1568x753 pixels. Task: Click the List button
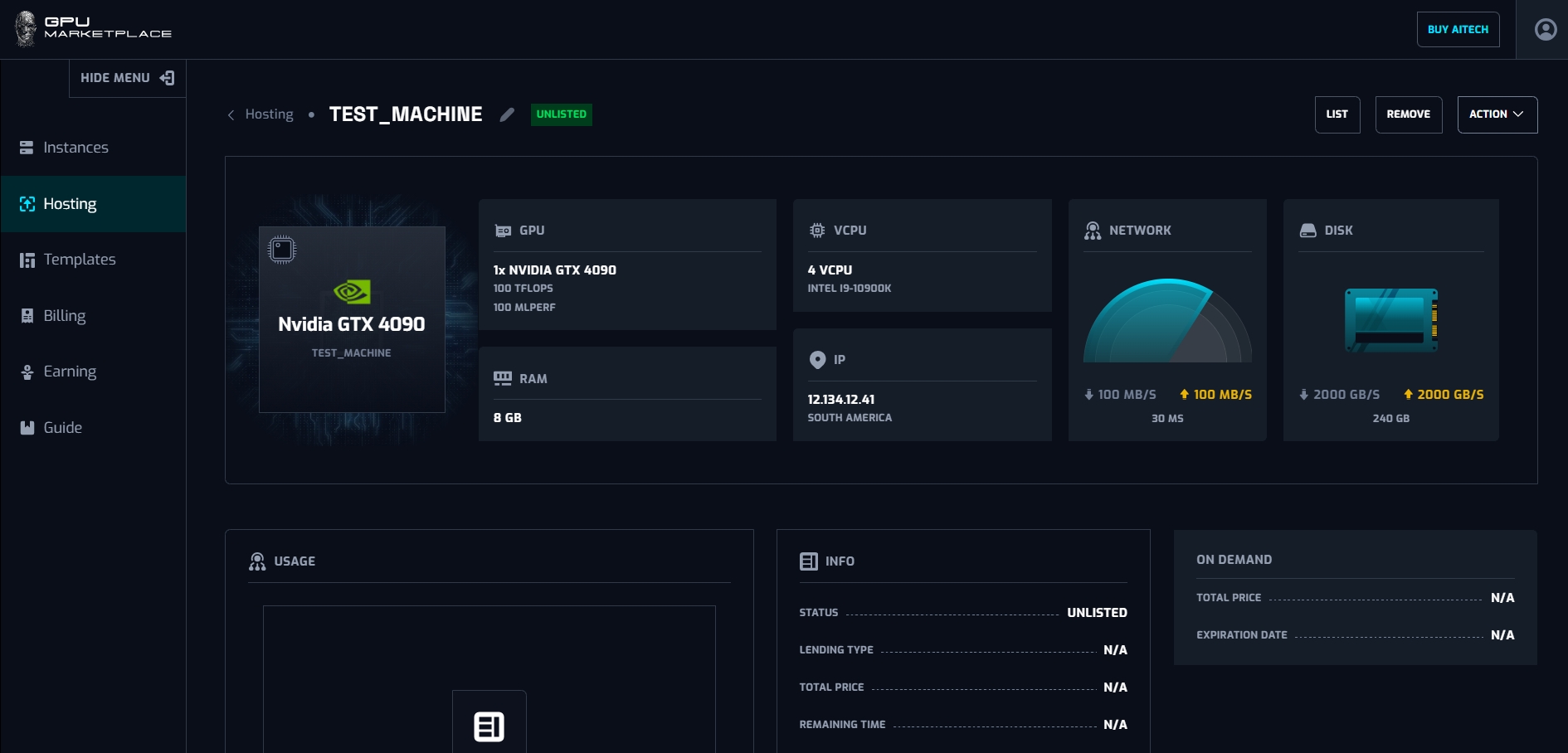click(x=1337, y=114)
